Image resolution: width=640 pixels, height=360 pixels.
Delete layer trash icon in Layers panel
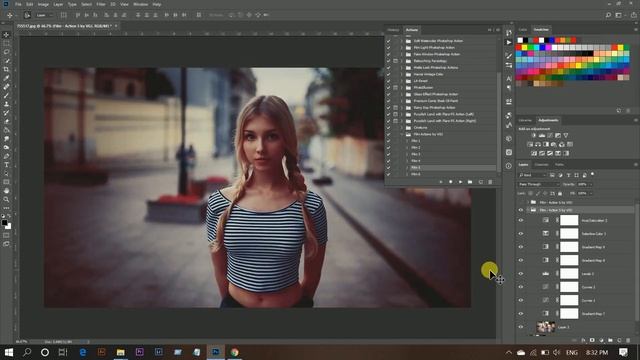(628, 340)
